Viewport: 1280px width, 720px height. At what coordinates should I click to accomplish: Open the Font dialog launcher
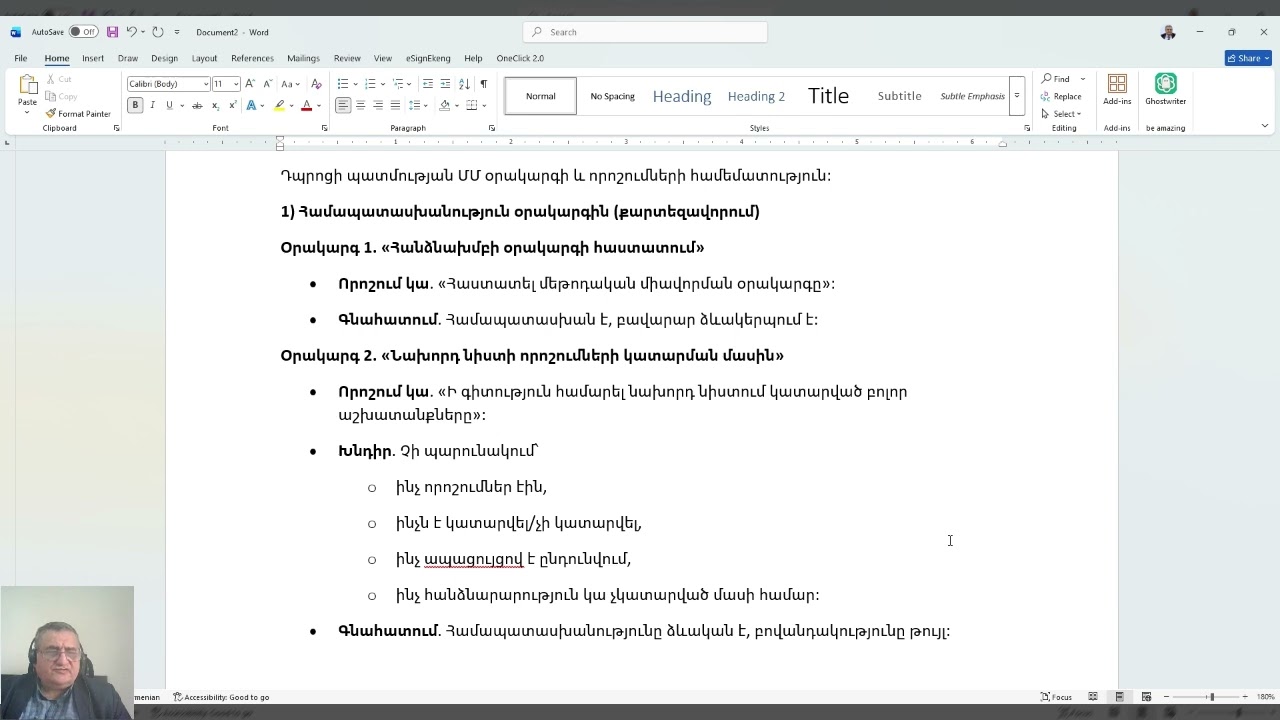tap(324, 128)
